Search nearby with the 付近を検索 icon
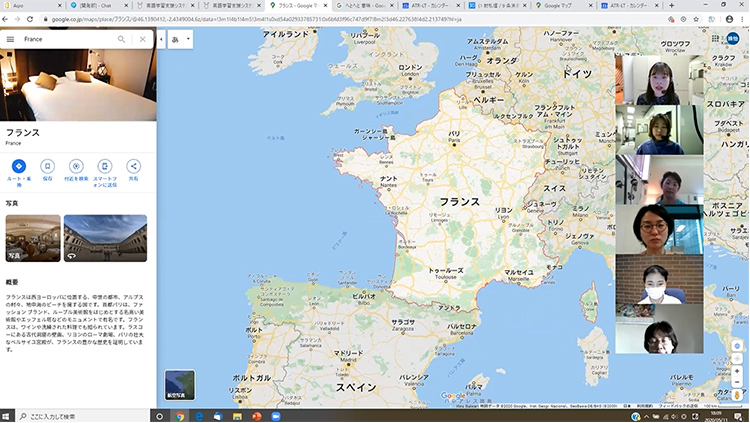Screen dimensions: 750x423 (76, 167)
